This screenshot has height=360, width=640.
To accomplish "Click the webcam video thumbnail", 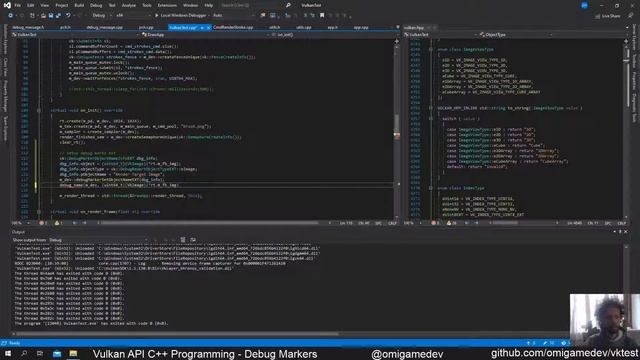I will pyautogui.click(x=605, y=320).
